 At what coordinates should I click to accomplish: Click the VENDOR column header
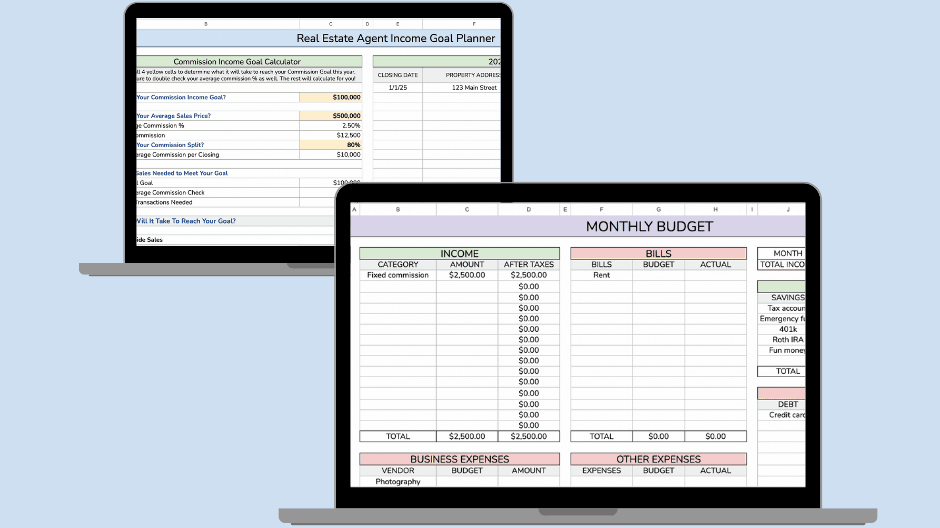coord(398,470)
